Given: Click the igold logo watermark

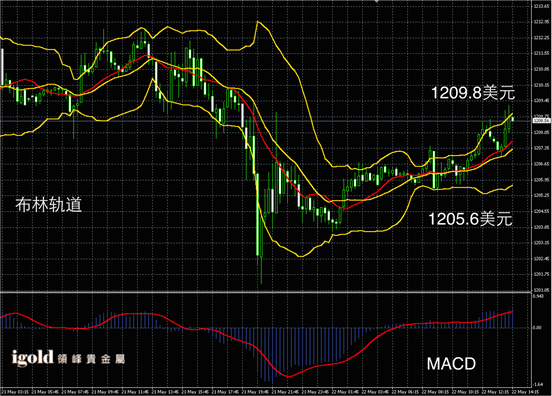Looking at the screenshot, I should (x=68, y=358).
